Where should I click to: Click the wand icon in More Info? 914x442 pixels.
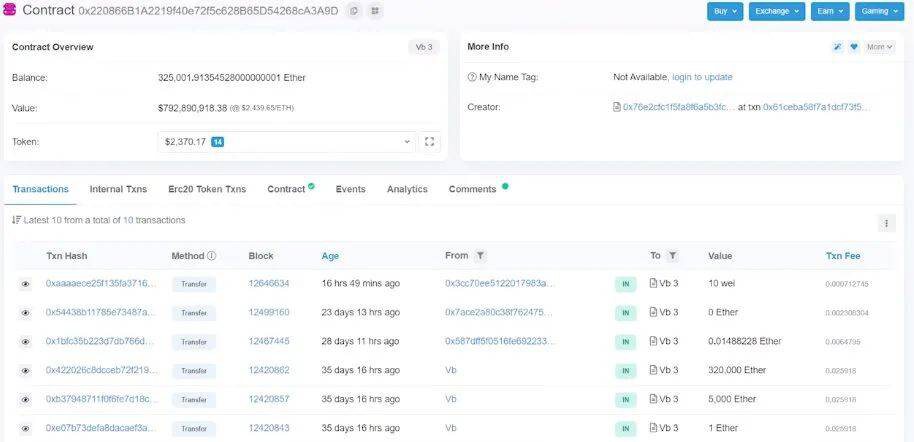point(838,47)
